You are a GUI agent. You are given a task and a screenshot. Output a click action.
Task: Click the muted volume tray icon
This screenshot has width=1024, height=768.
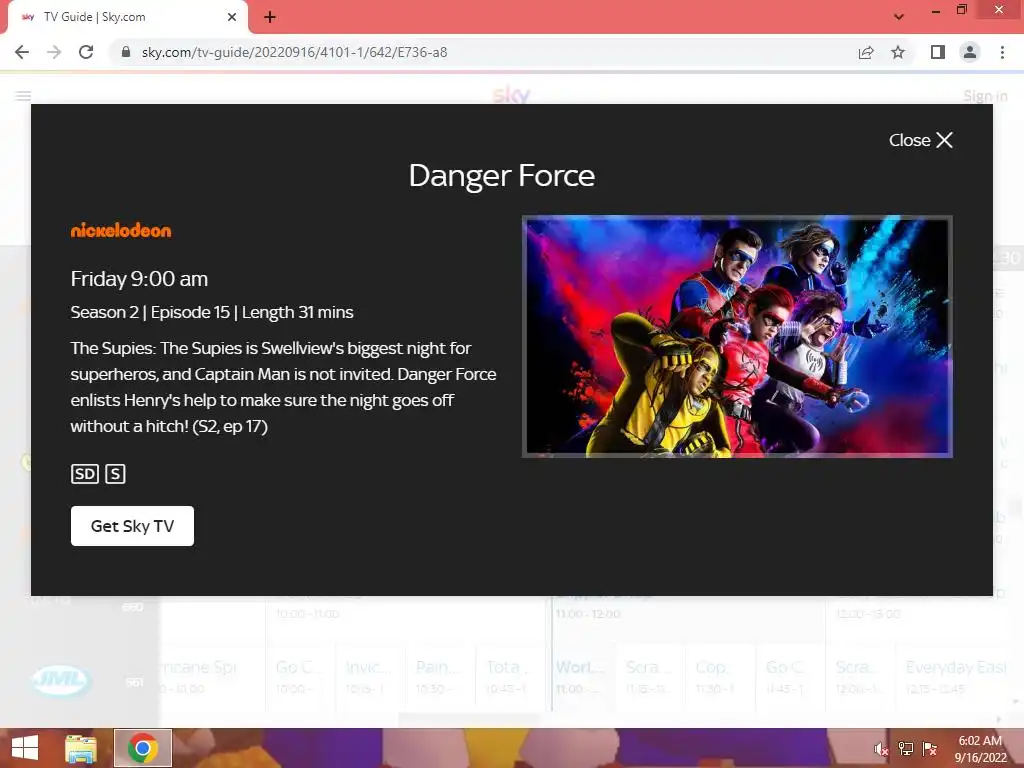pos(881,749)
